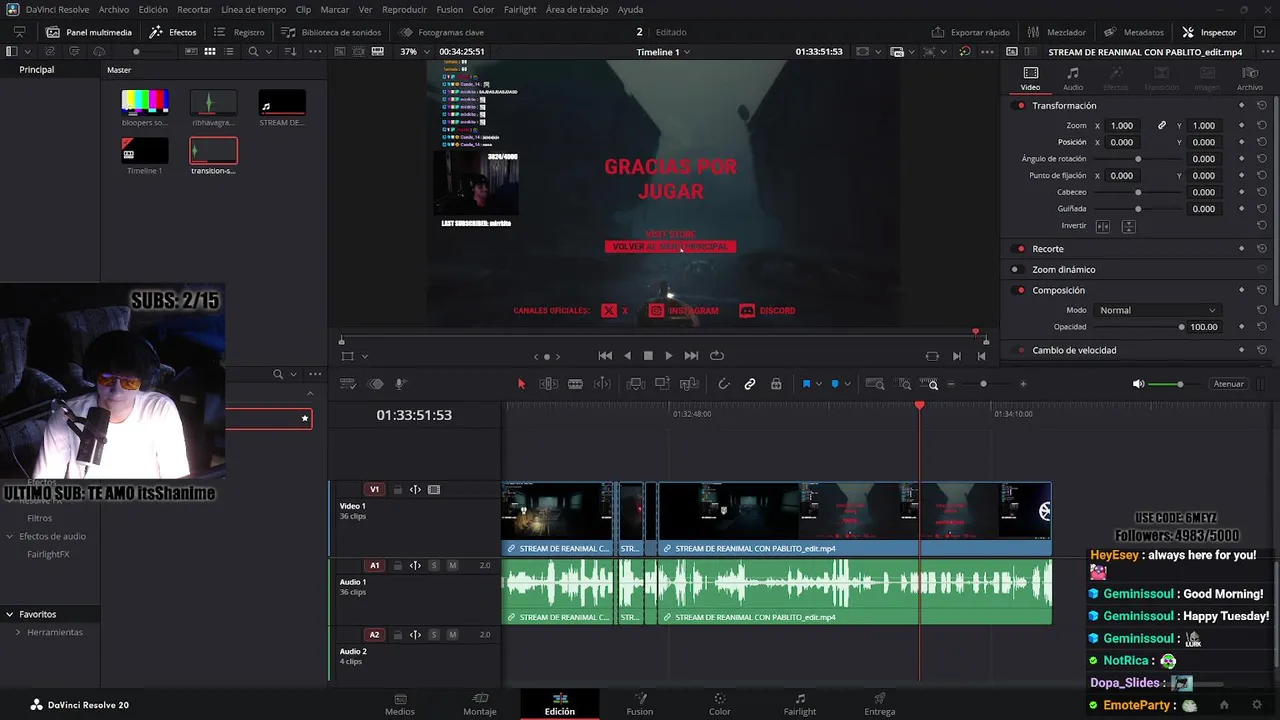Click the detail zoom icon
1280x720 pixels.
coord(904,384)
